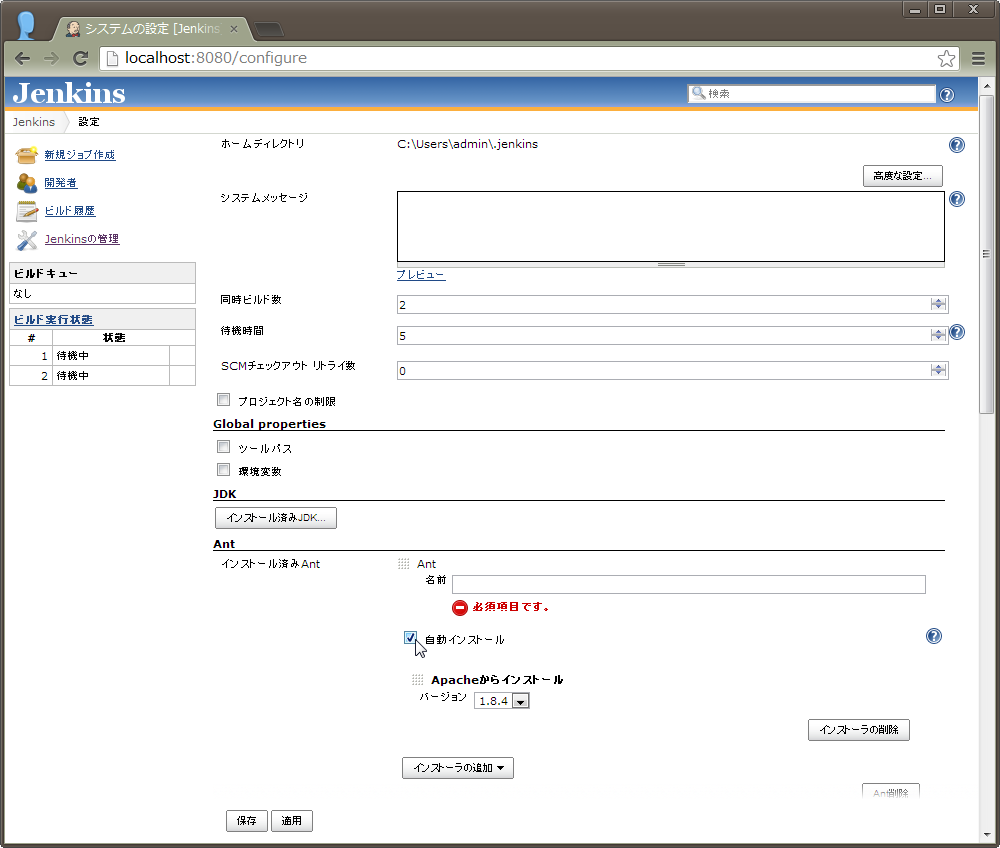The width and height of the screenshot is (1000, 848).
Task: Open the Ant version 1.8.4 dropdown
Action: click(502, 701)
